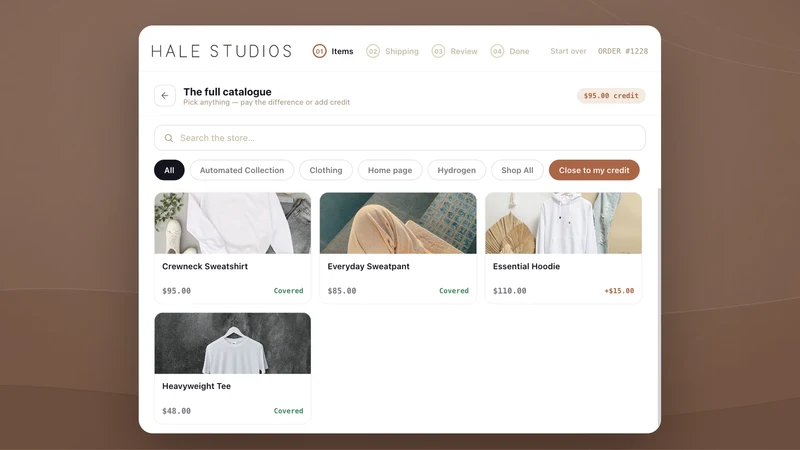Filter by Home page collection

pyautogui.click(x=390, y=170)
